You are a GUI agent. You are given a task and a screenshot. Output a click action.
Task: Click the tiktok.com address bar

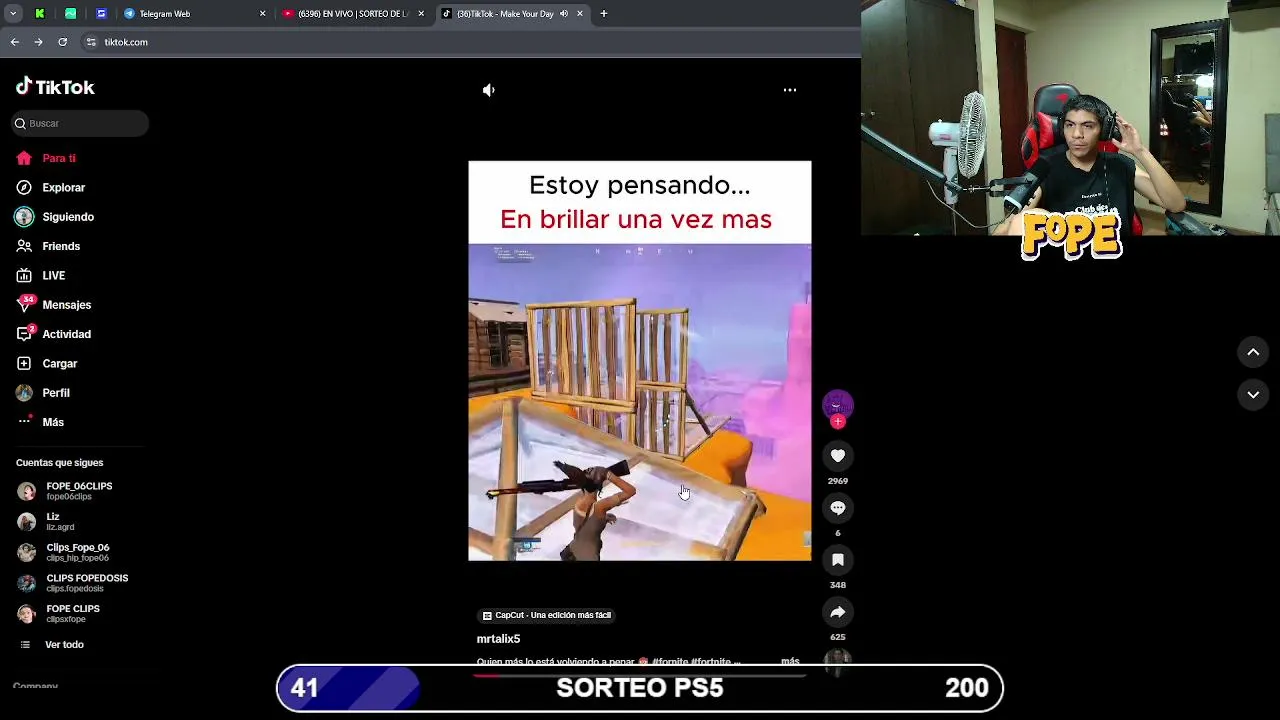470,42
